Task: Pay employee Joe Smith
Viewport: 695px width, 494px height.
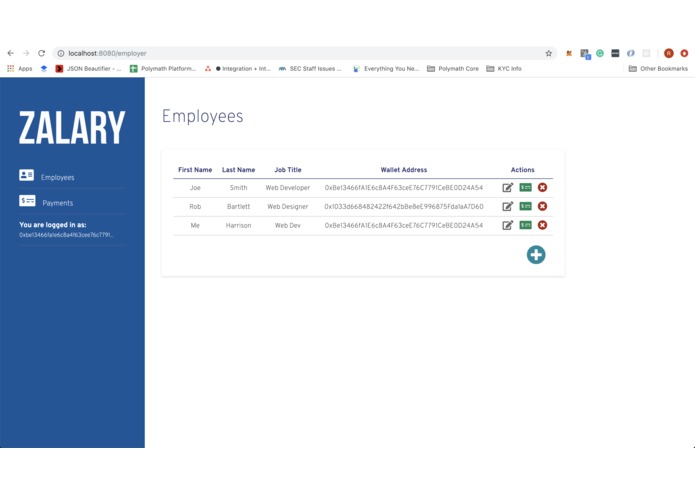Action: (525, 187)
